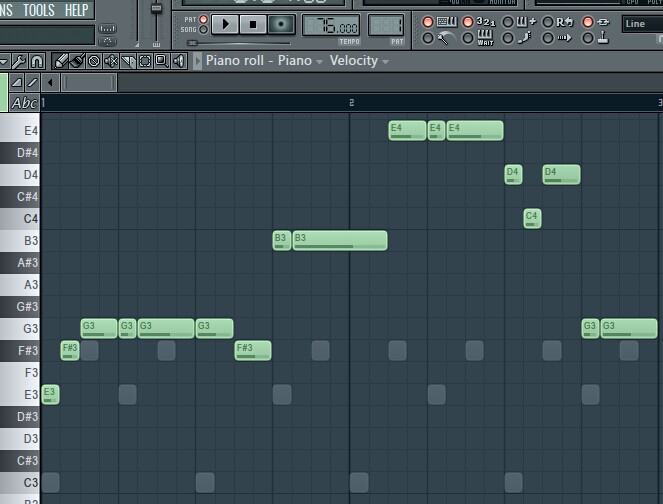Select the short B3 note
663x504 pixels.
tap(282, 241)
